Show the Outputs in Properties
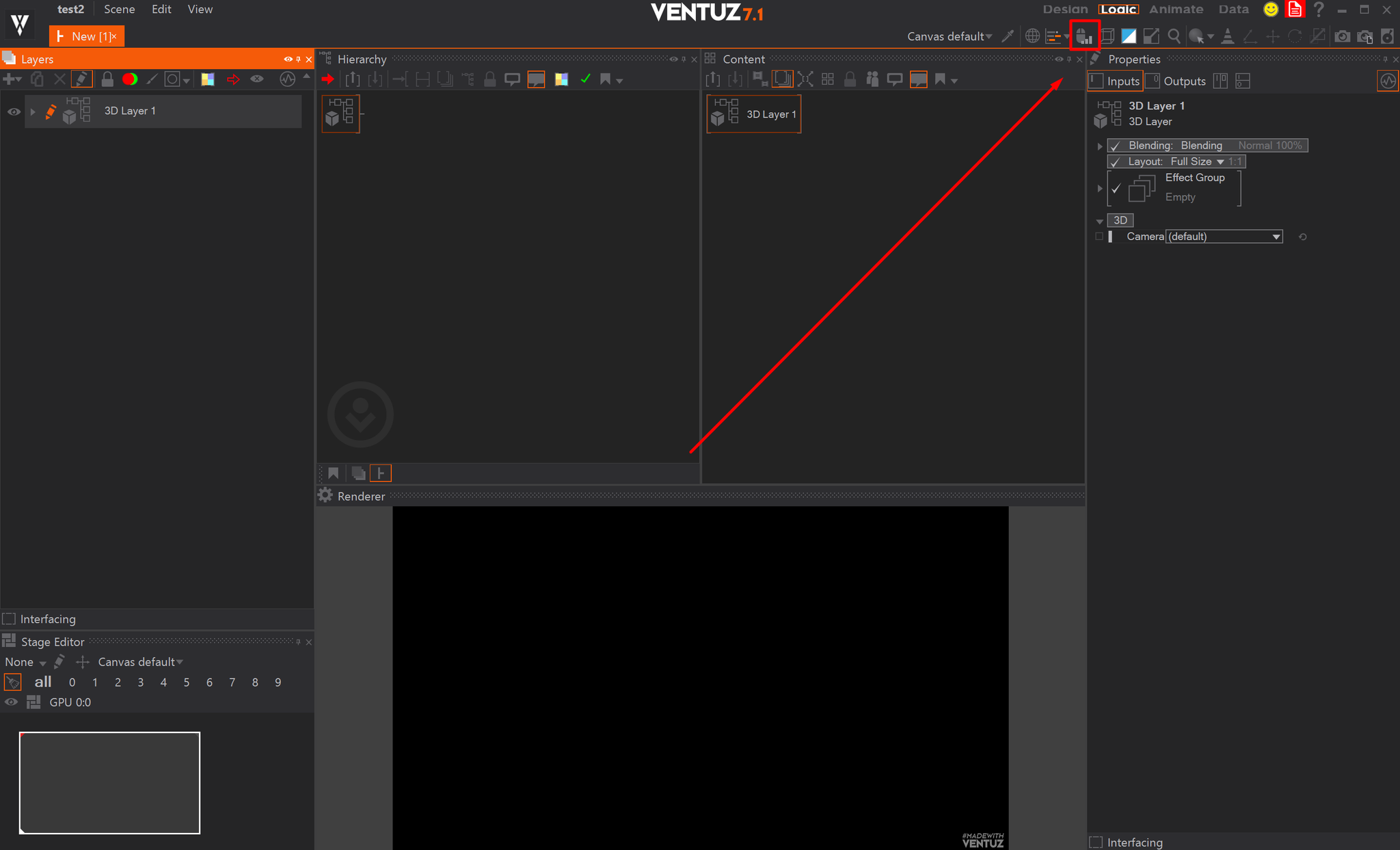Viewport: 1400px width, 850px height. tap(1176, 81)
